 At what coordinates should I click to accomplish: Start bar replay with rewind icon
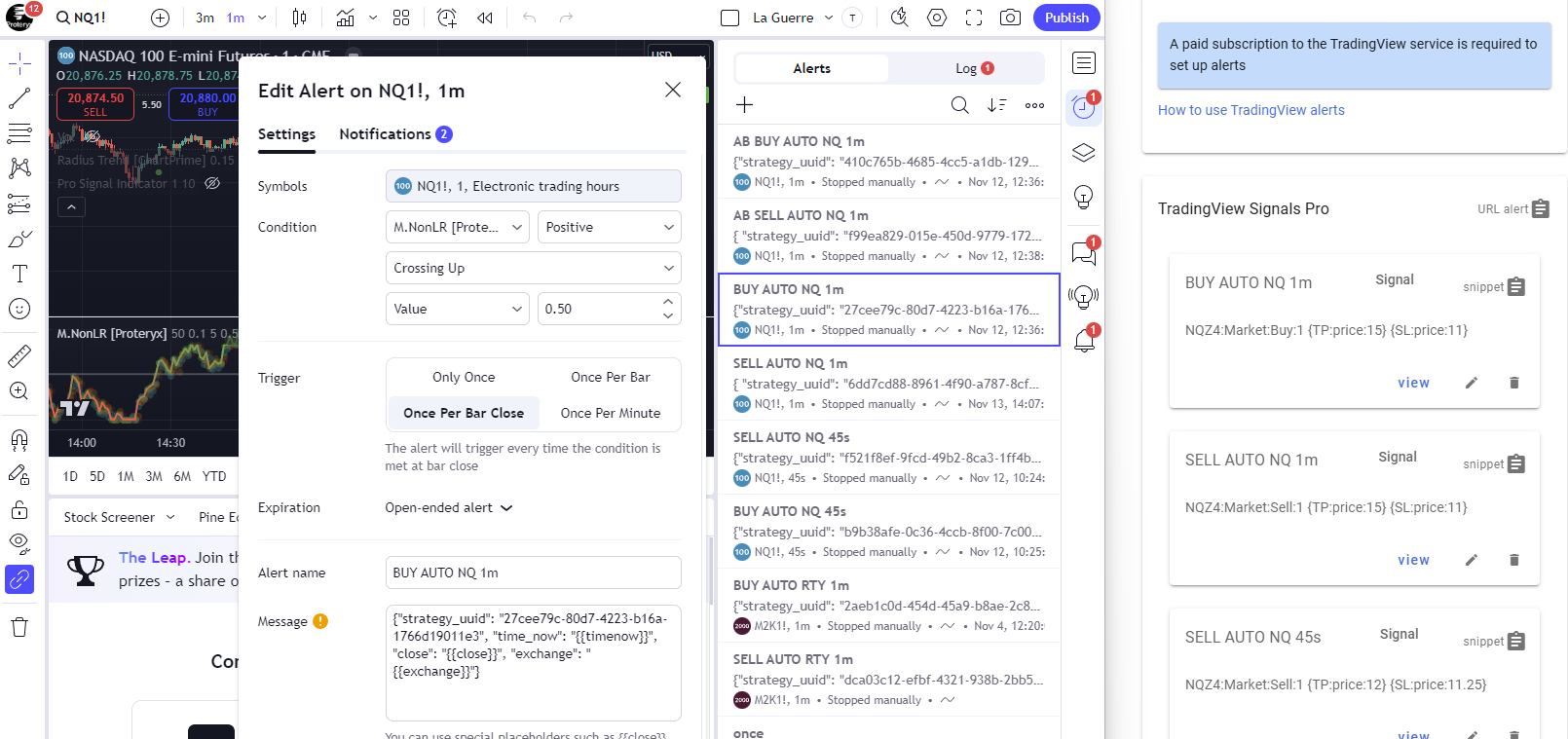tap(484, 18)
